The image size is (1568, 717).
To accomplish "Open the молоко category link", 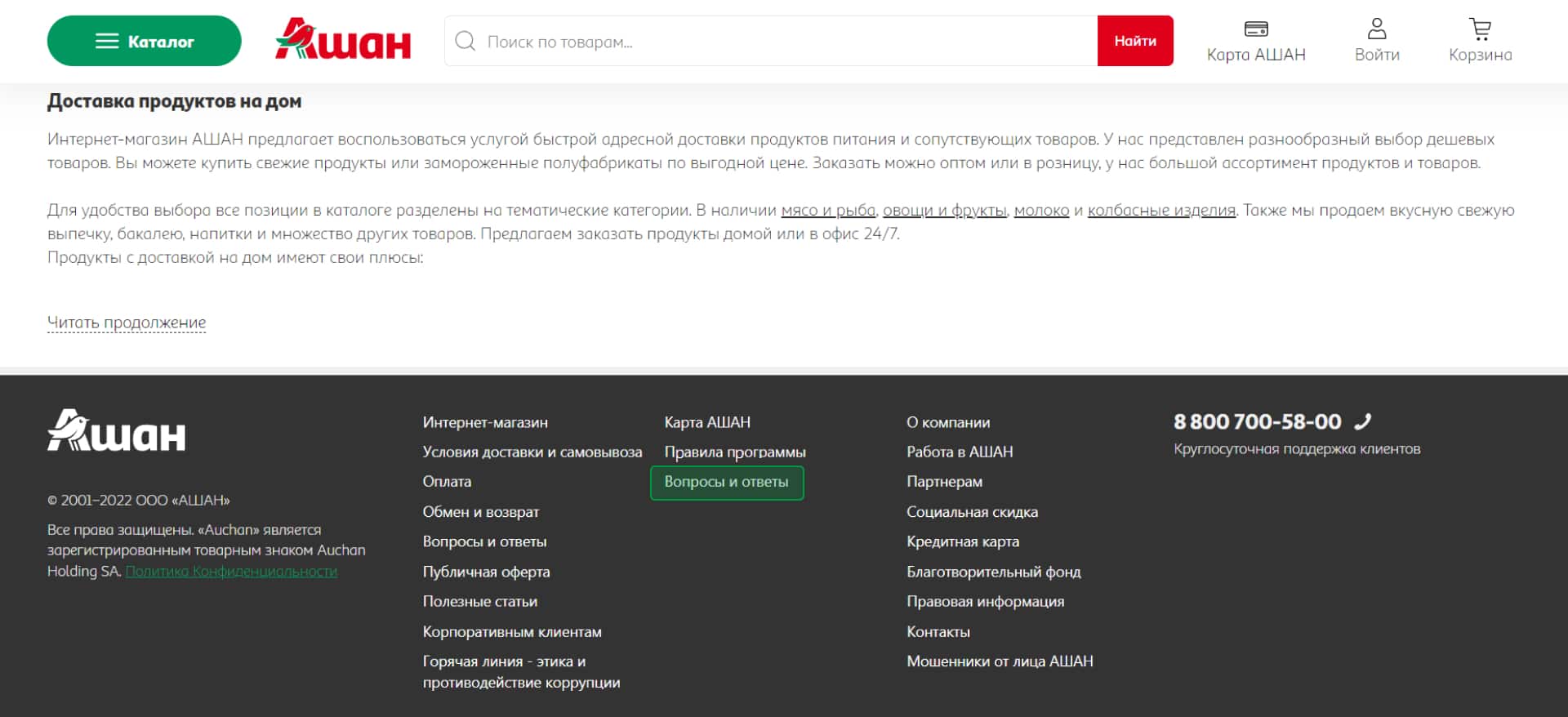I will pyautogui.click(x=1041, y=211).
